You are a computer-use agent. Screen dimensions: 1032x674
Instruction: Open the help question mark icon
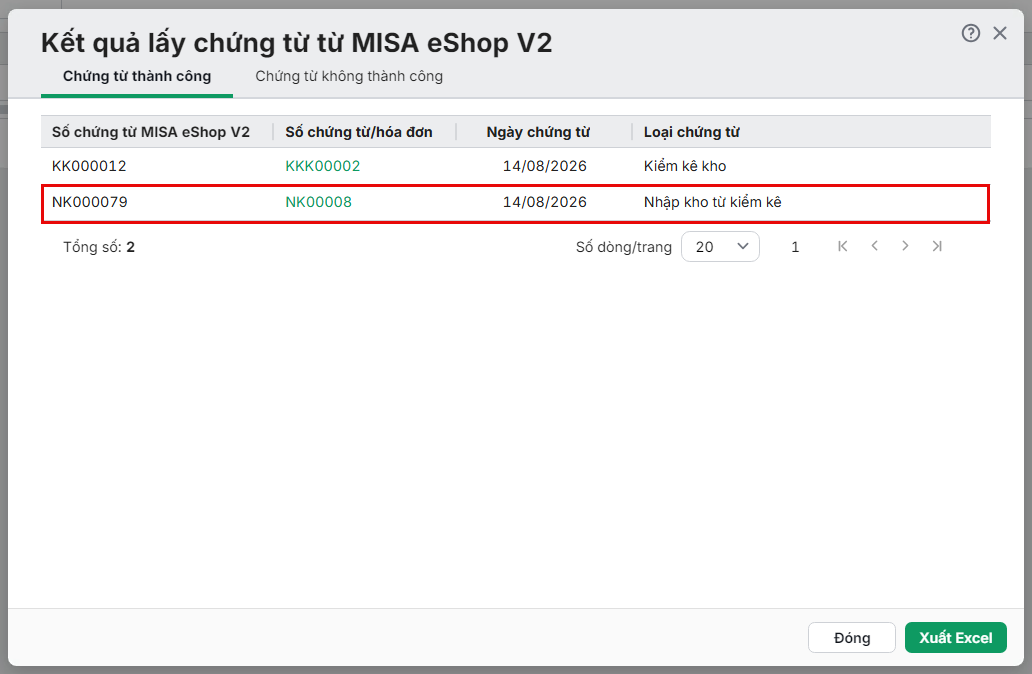tap(971, 33)
